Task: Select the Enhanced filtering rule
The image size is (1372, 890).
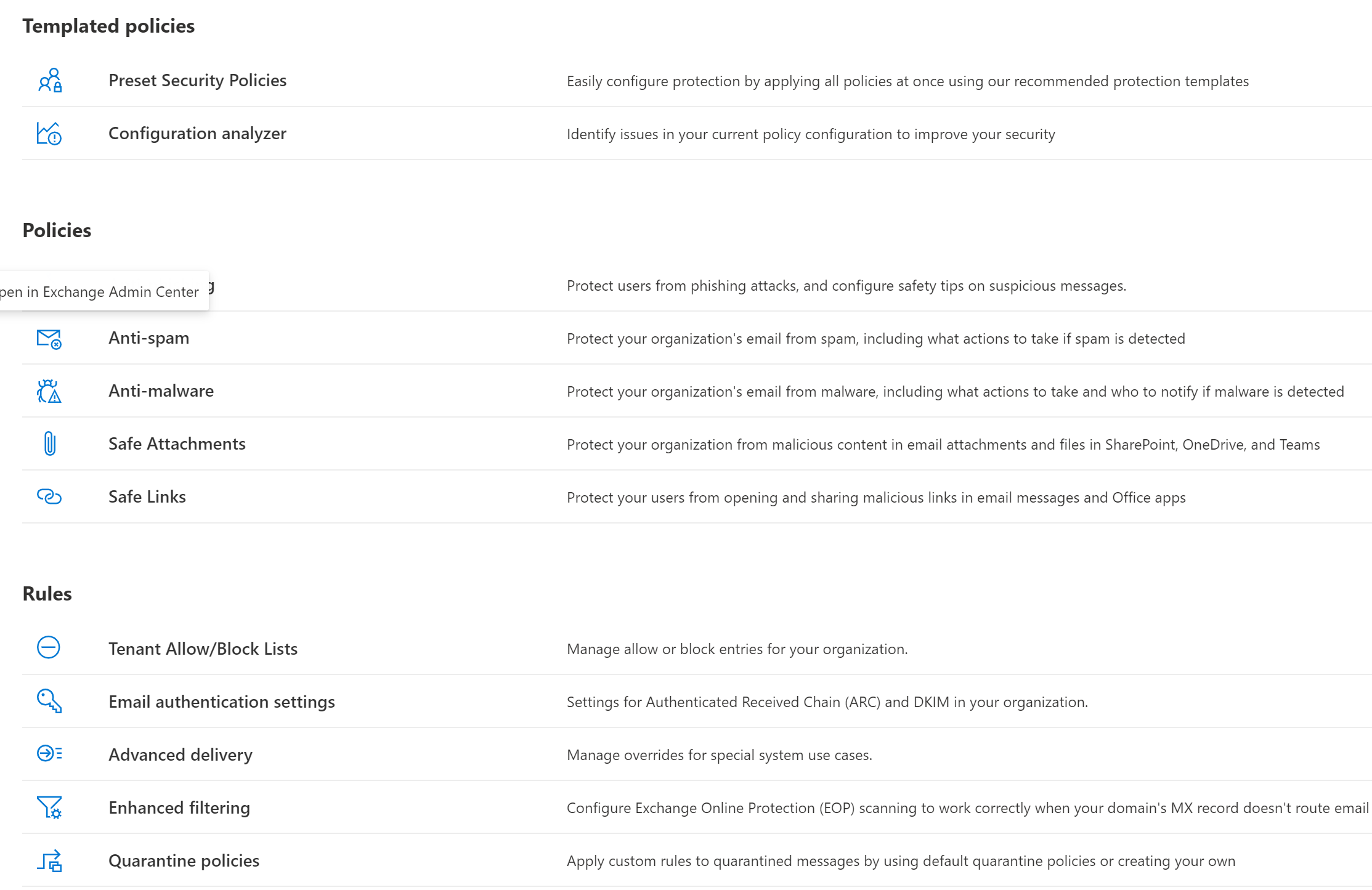Action: pyautogui.click(x=179, y=808)
